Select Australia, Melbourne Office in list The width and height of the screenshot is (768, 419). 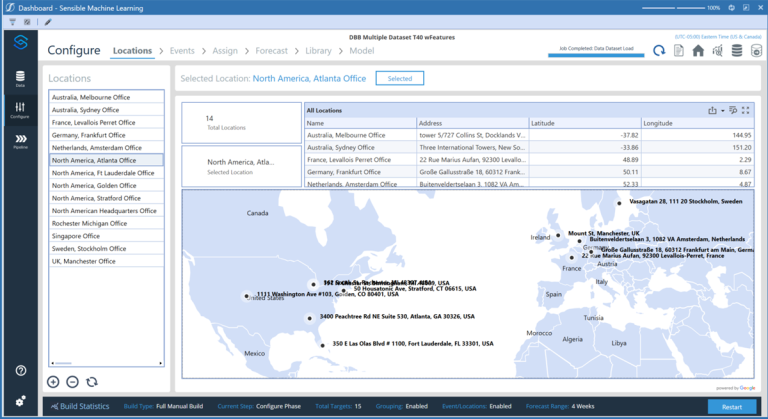click(x=106, y=97)
